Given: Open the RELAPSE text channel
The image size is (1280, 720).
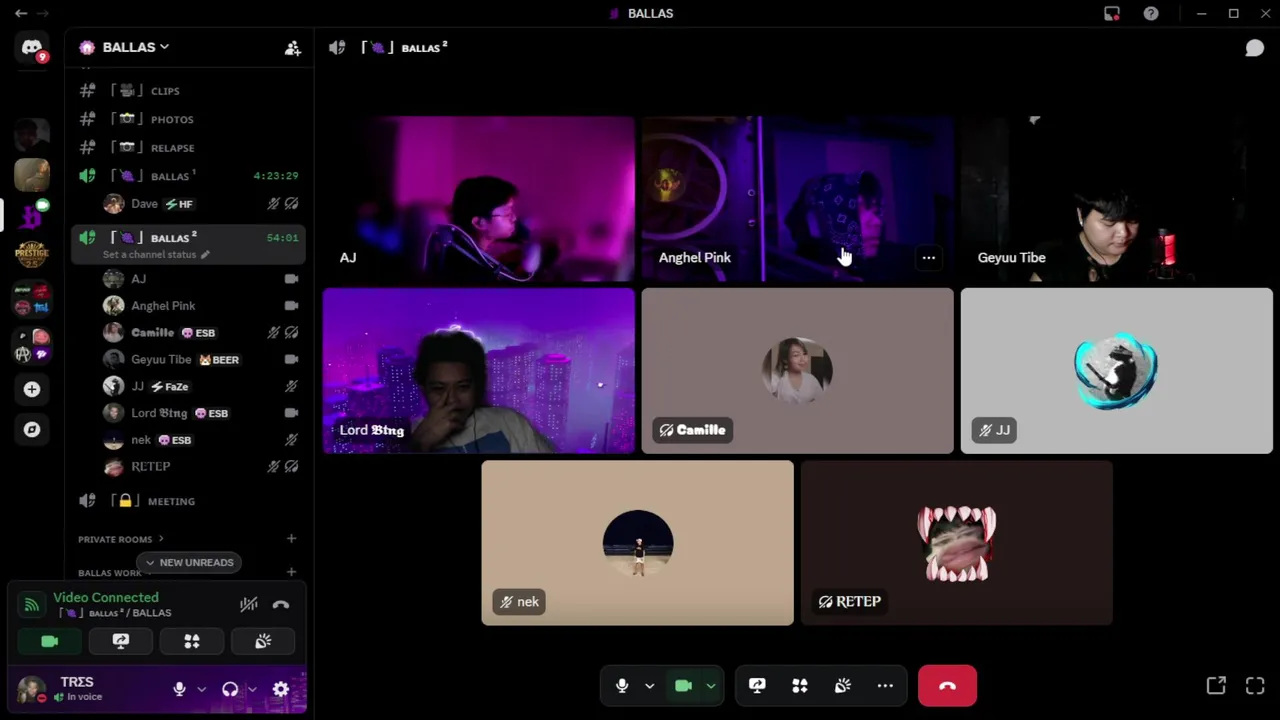Looking at the screenshot, I should tap(189, 148).
